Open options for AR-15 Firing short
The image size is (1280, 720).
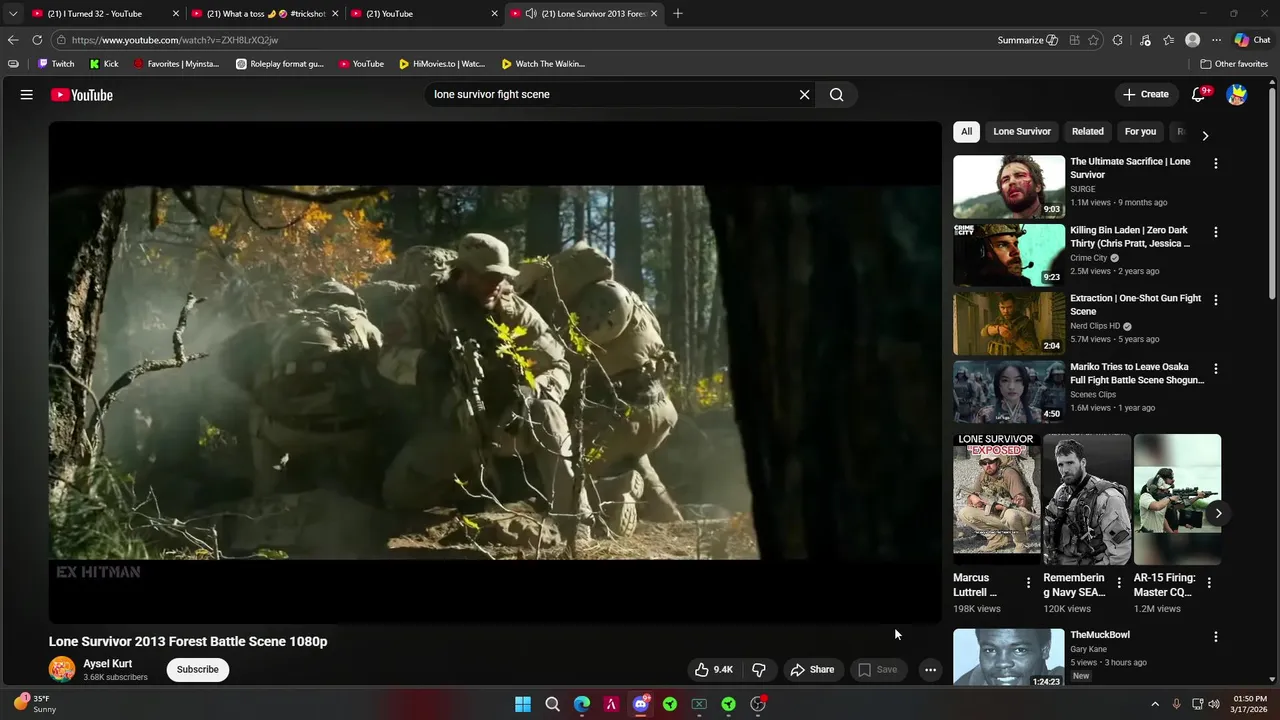(1209, 583)
